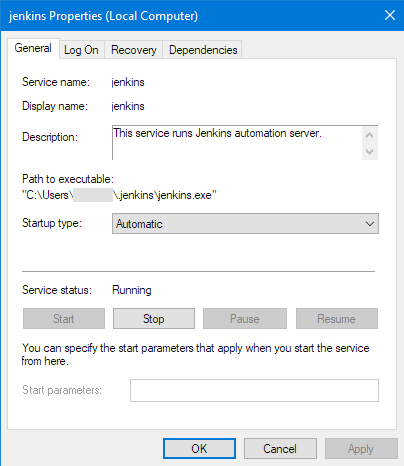Click the 'Start parameters:' label
Viewport: 404px width, 466px height.
pos(62,390)
